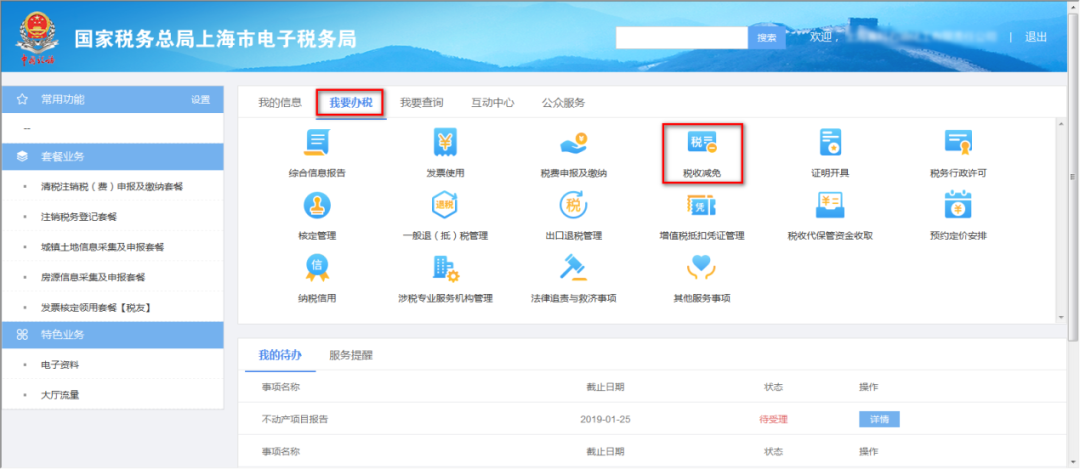Open 注销税务登记套餐

click(79, 217)
